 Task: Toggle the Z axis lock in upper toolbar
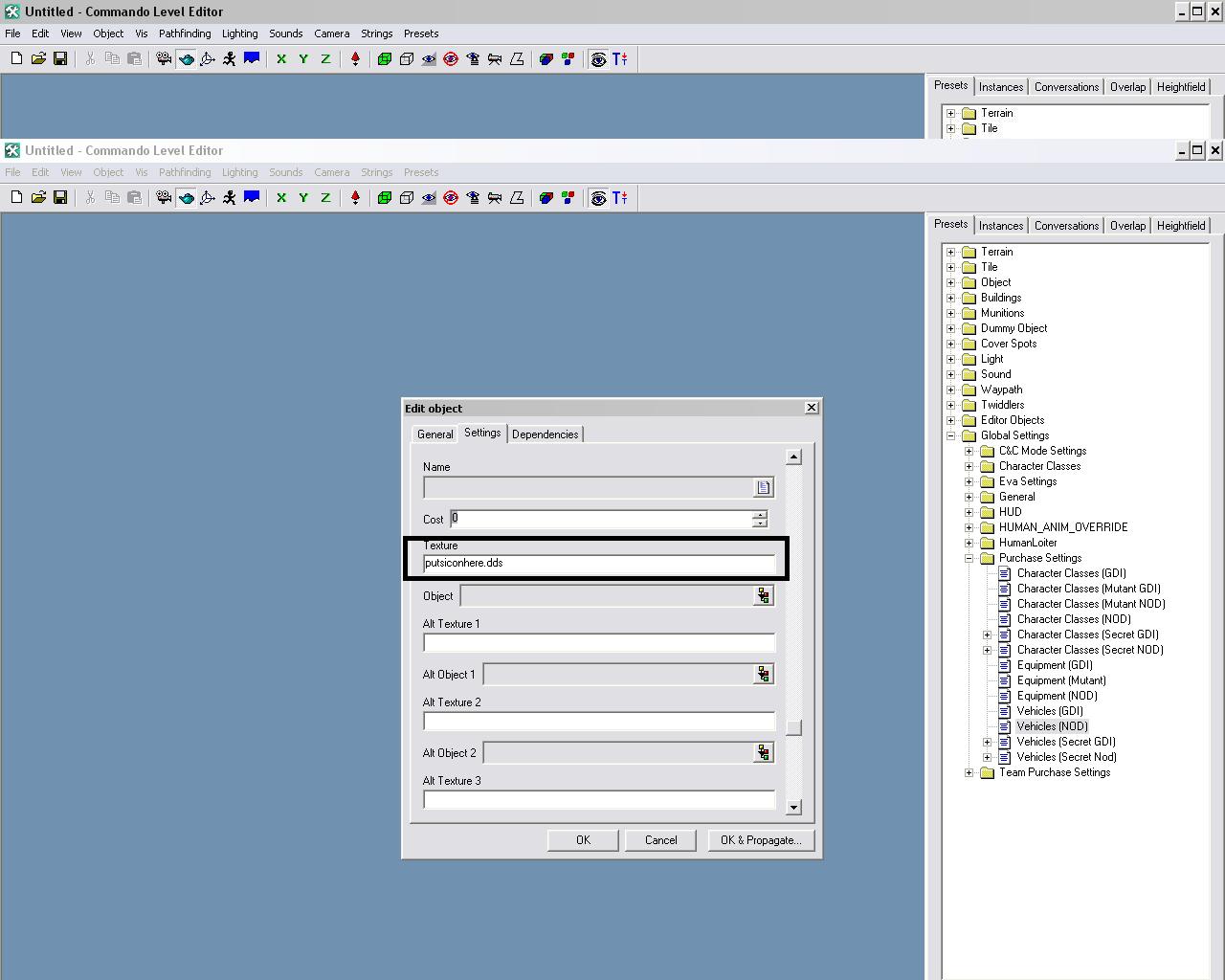point(325,59)
